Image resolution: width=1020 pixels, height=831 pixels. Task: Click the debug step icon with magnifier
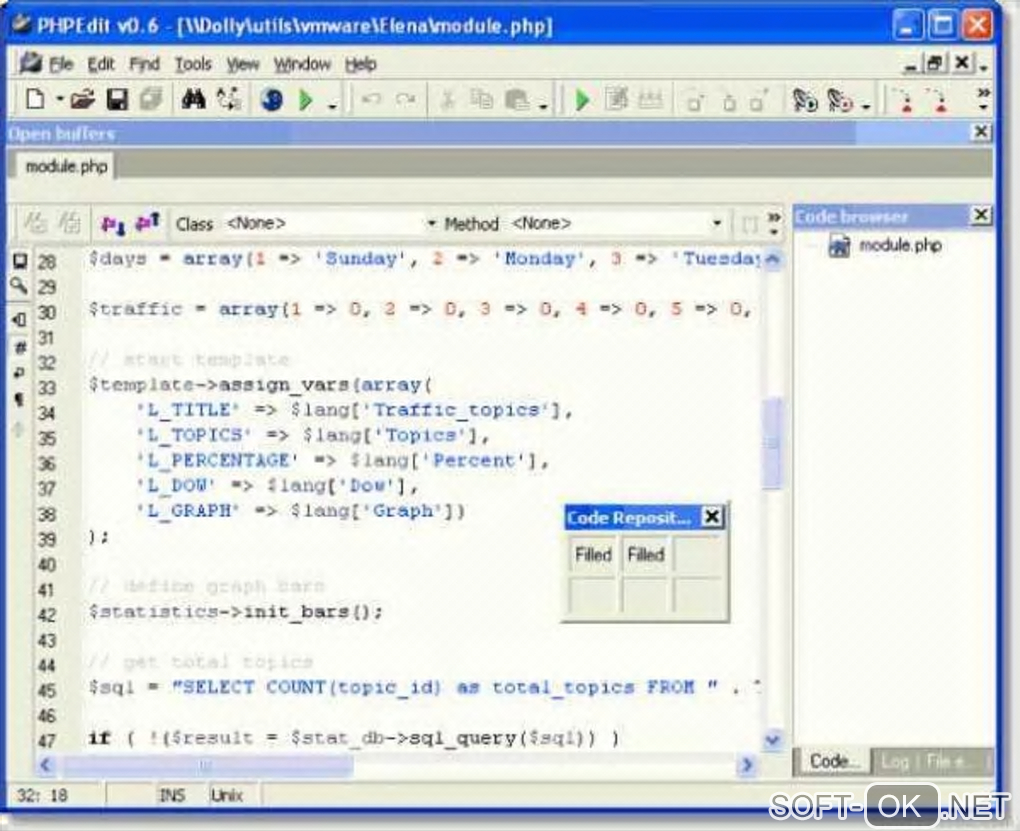tap(840, 100)
